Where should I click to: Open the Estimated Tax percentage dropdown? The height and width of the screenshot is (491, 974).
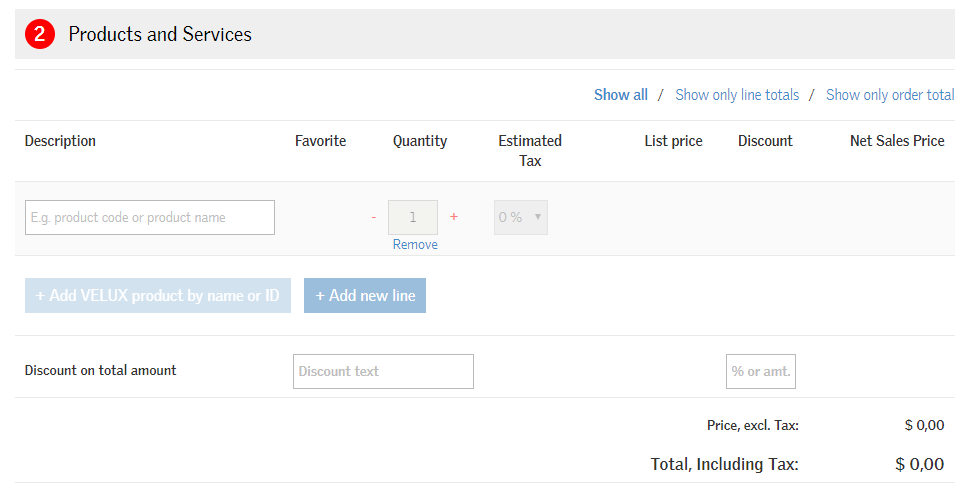click(x=521, y=217)
